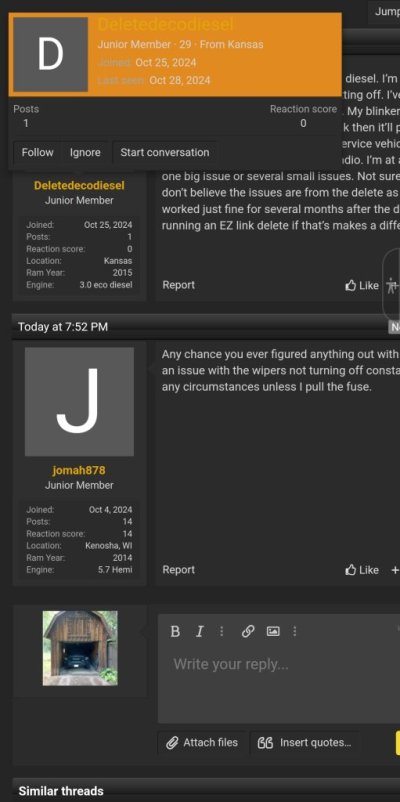Insert a link in the reply
This screenshot has width=400, height=802.
pyautogui.click(x=248, y=632)
